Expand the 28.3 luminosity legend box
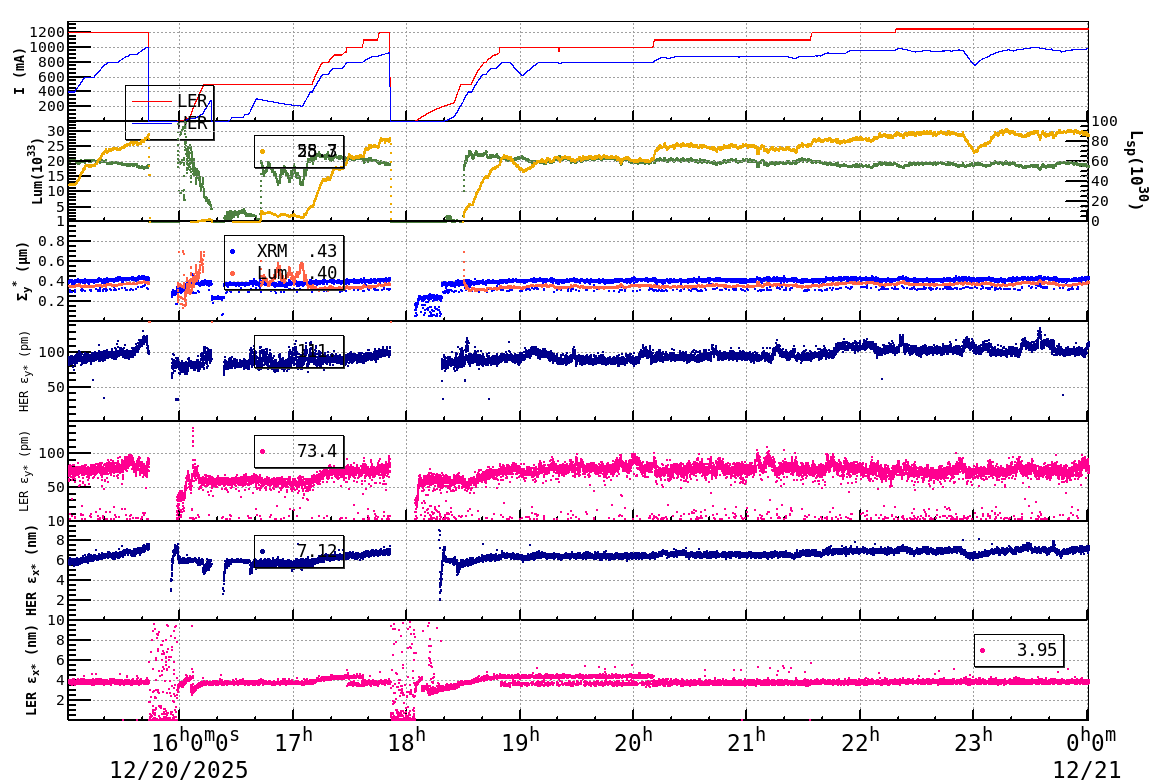This screenshot has height=782, width=1160. (x=300, y=152)
